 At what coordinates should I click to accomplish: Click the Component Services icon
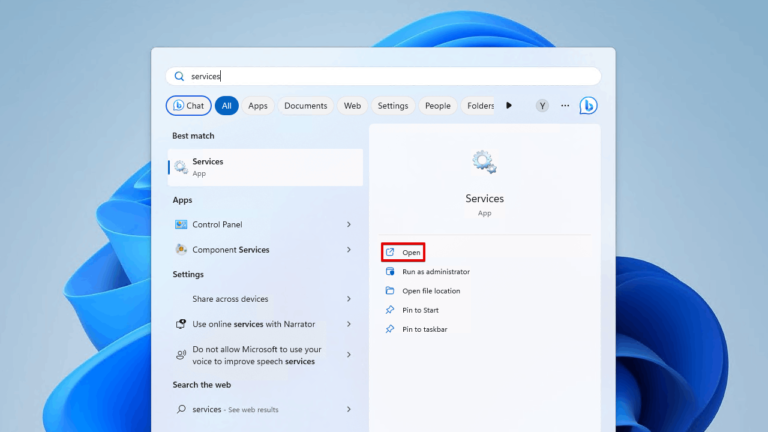point(181,249)
